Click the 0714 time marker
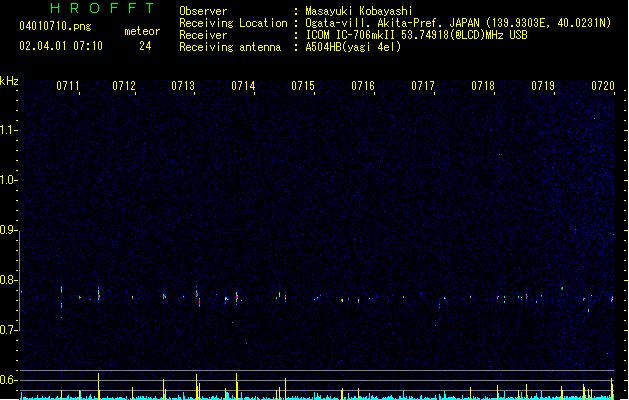Screen dimensions: 629x400 click(243, 86)
